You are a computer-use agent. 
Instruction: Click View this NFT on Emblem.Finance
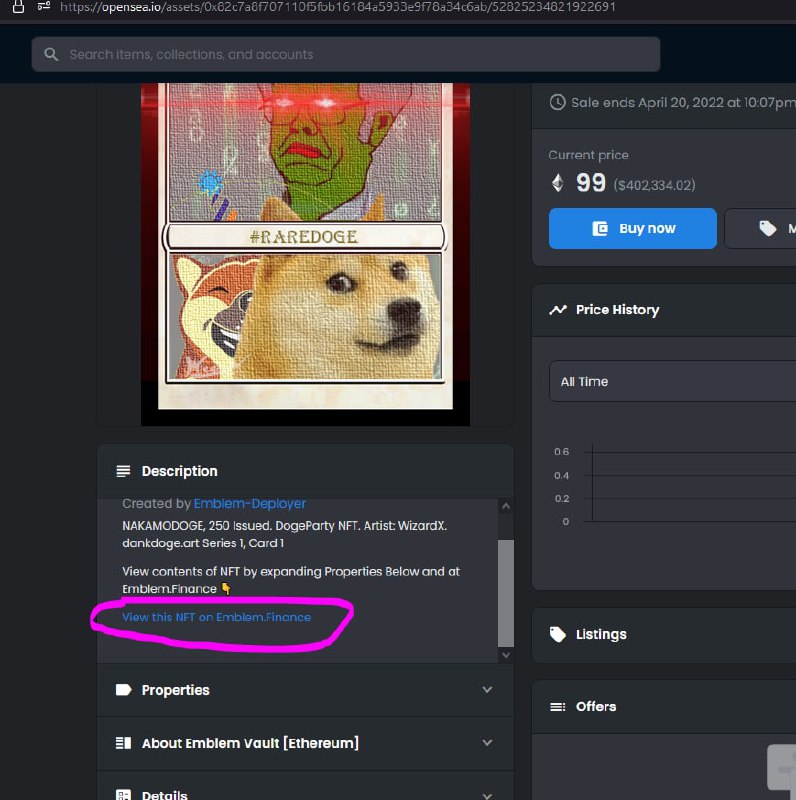click(x=216, y=617)
